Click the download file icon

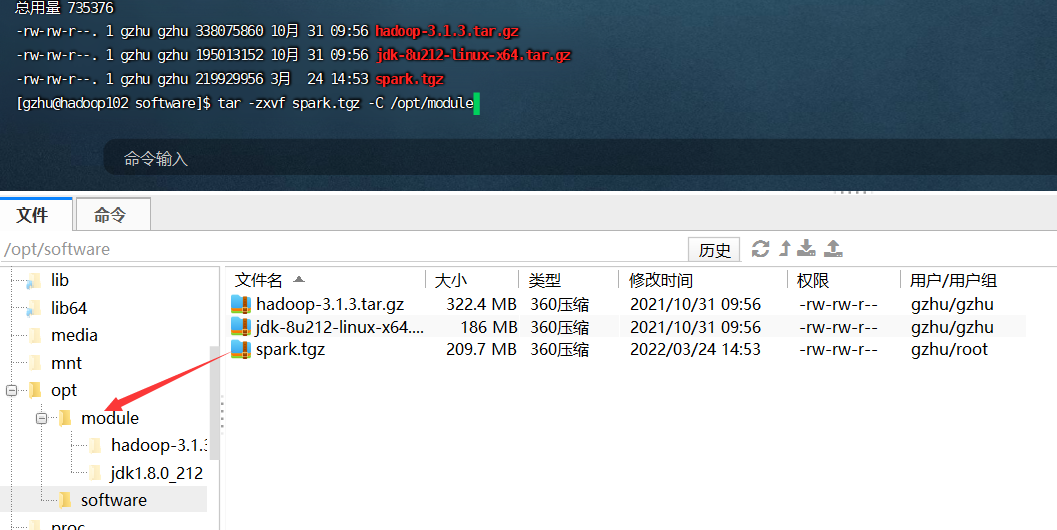[x=806, y=249]
